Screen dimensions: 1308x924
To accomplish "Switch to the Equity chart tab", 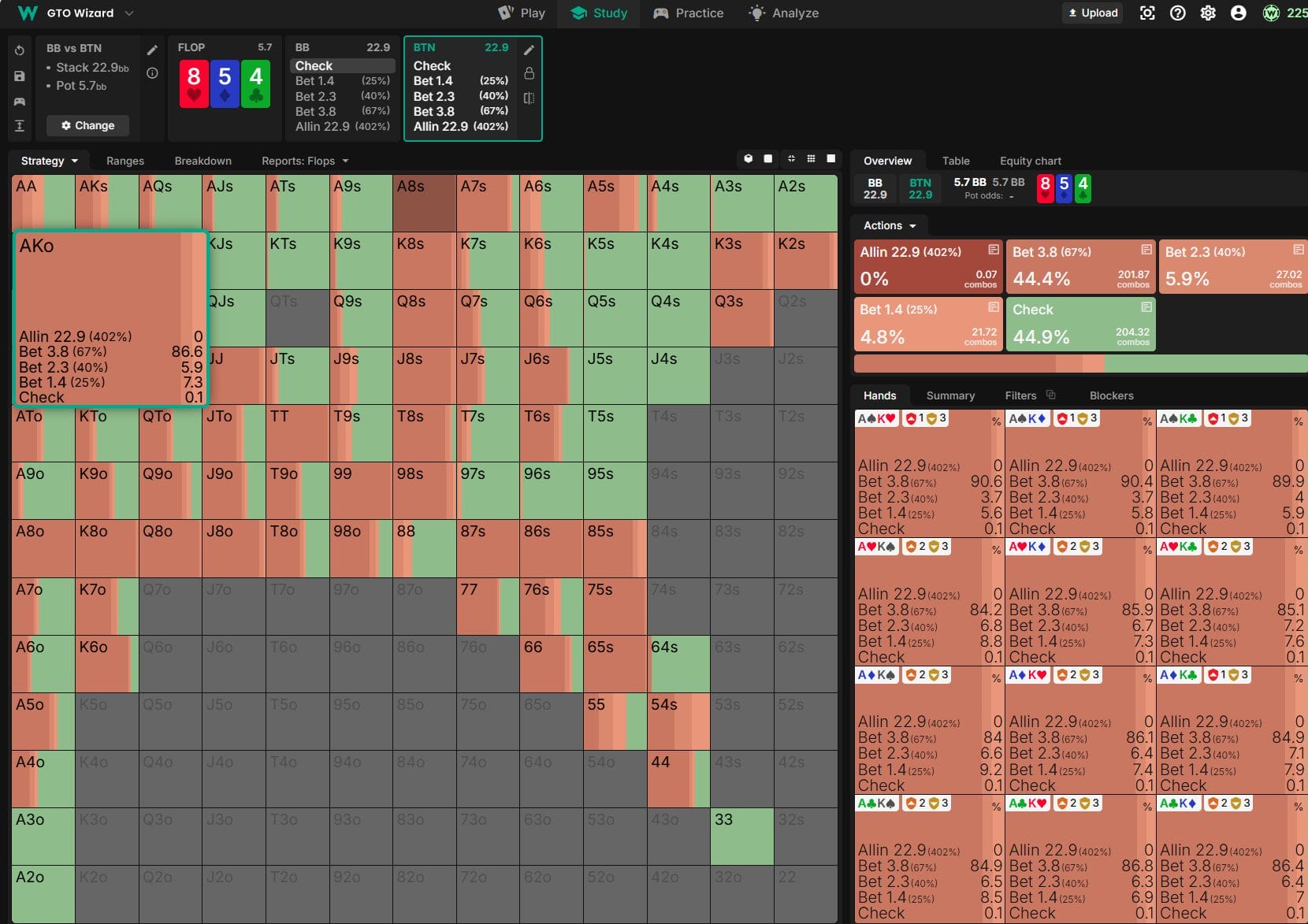I will pyautogui.click(x=1030, y=161).
